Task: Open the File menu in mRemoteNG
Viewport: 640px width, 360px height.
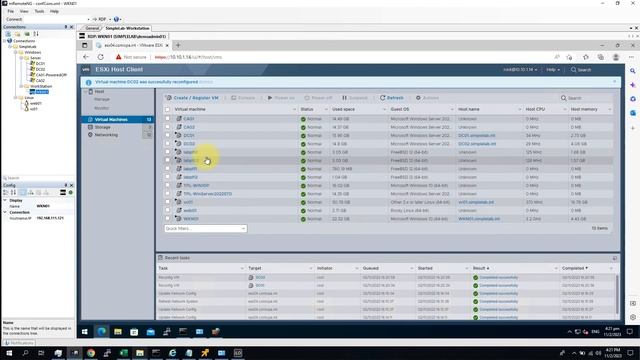Action: (x=11, y=11)
